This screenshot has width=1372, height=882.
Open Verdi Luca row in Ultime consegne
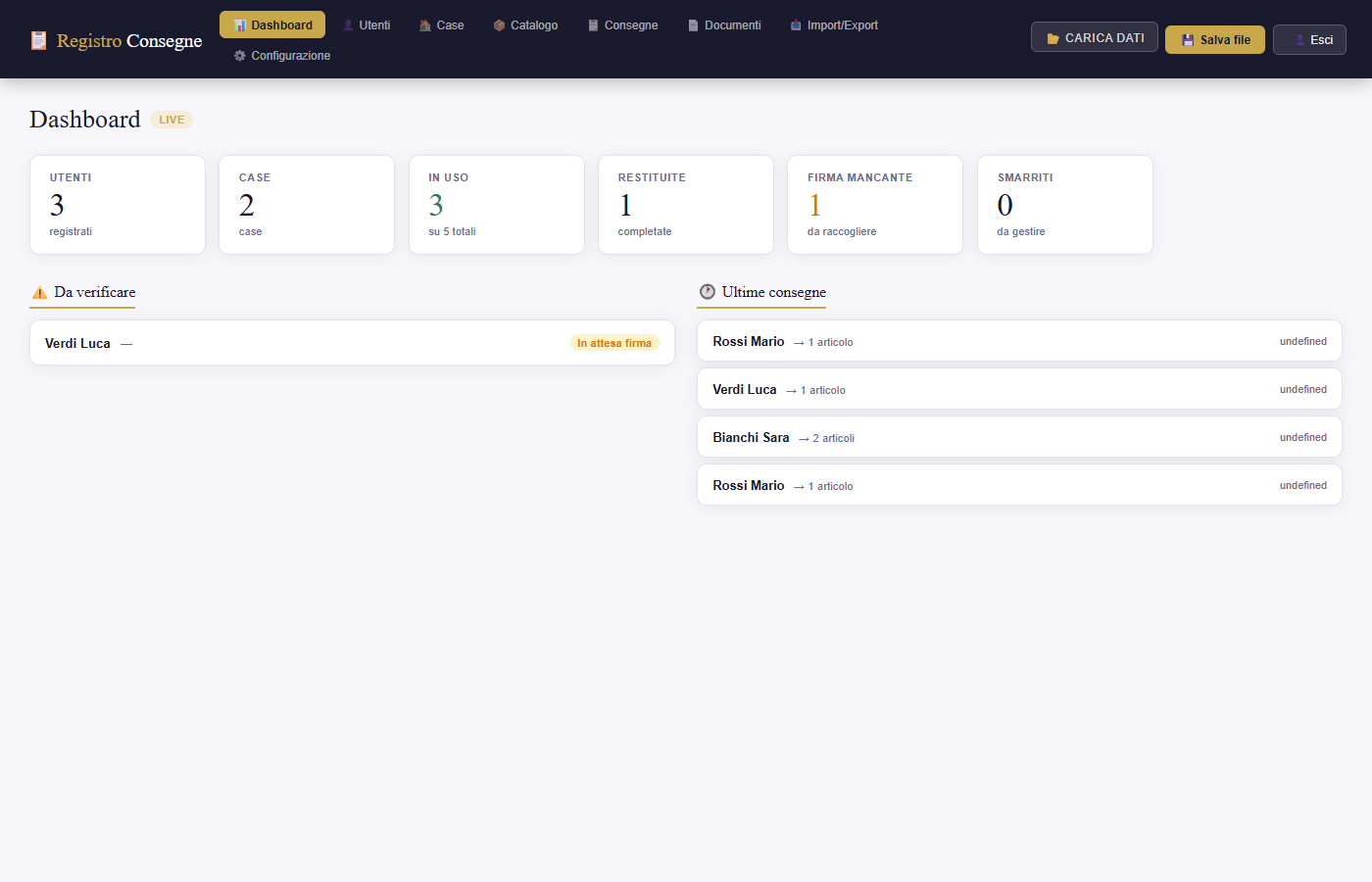1019,389
